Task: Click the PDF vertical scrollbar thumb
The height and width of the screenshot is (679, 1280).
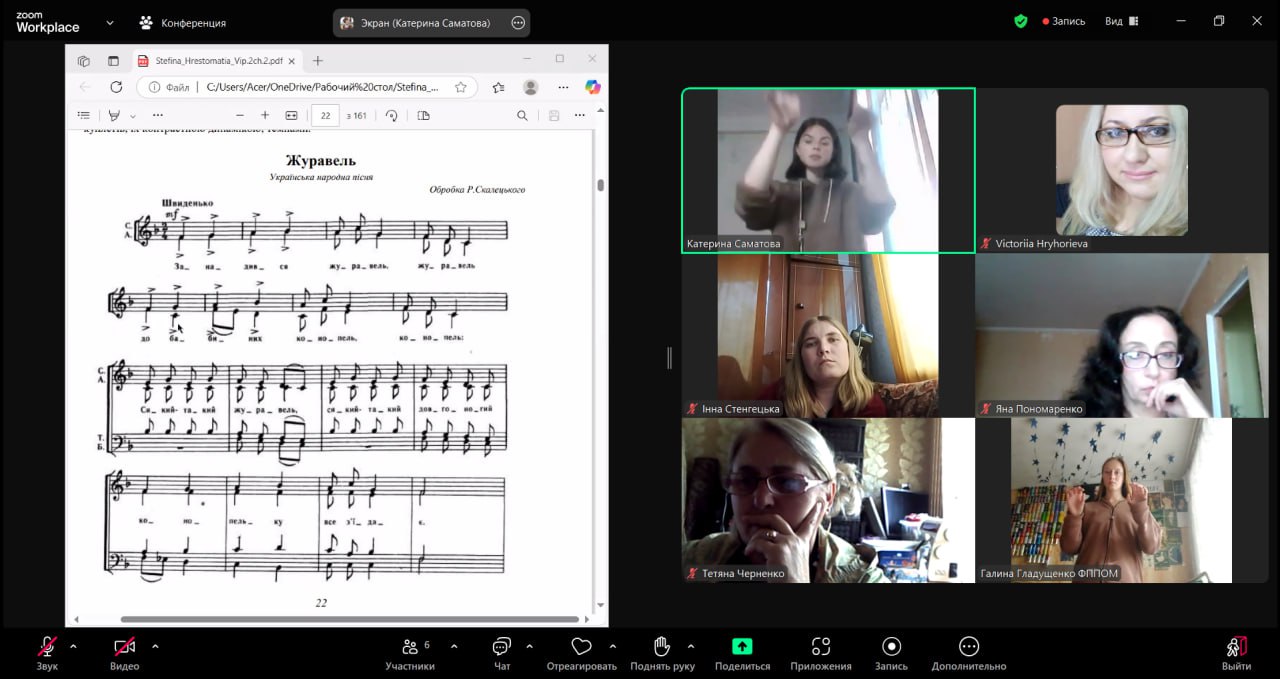Action: point(600,185)
